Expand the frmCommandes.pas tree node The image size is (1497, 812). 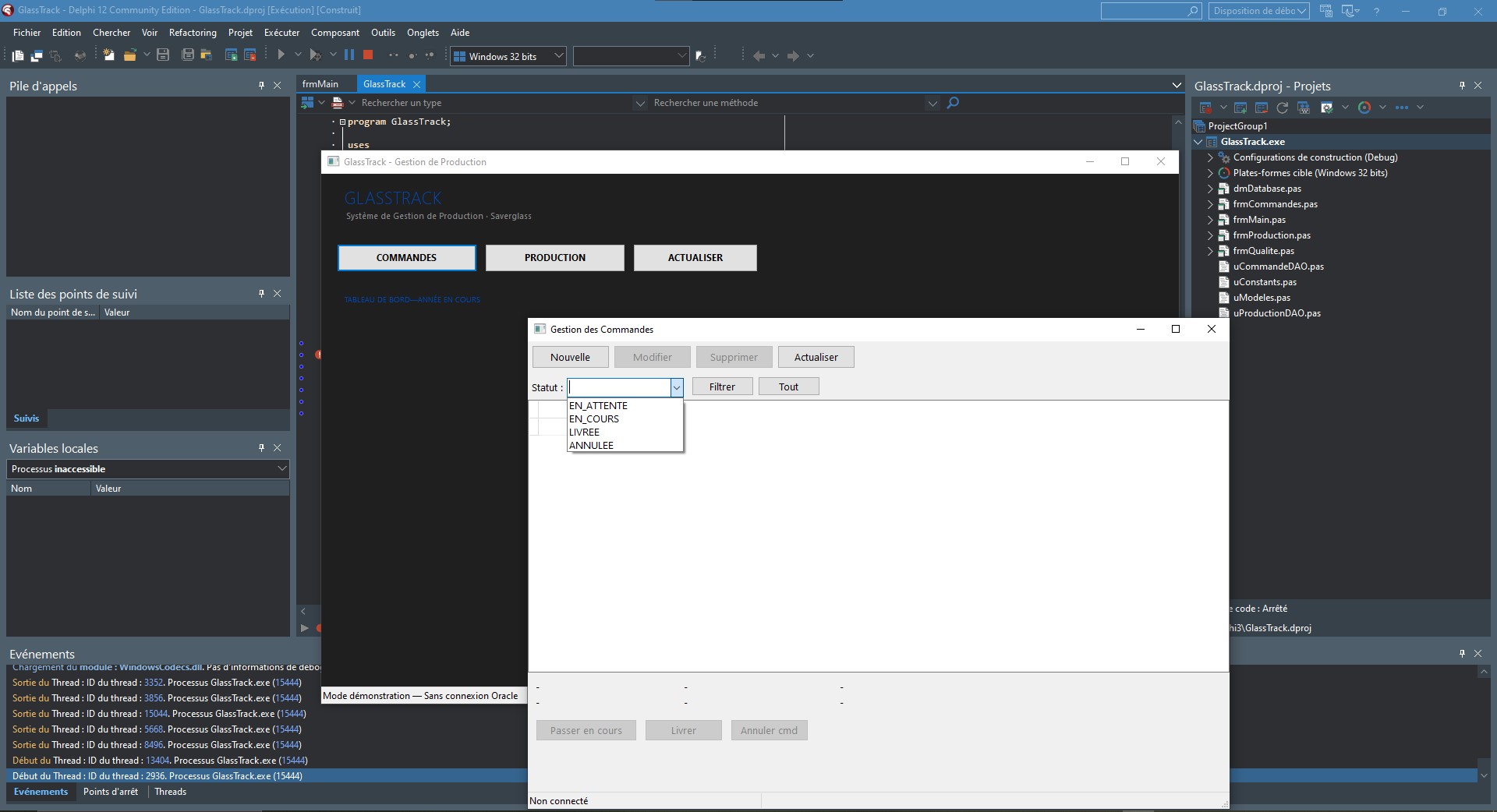pos(1210,204)
